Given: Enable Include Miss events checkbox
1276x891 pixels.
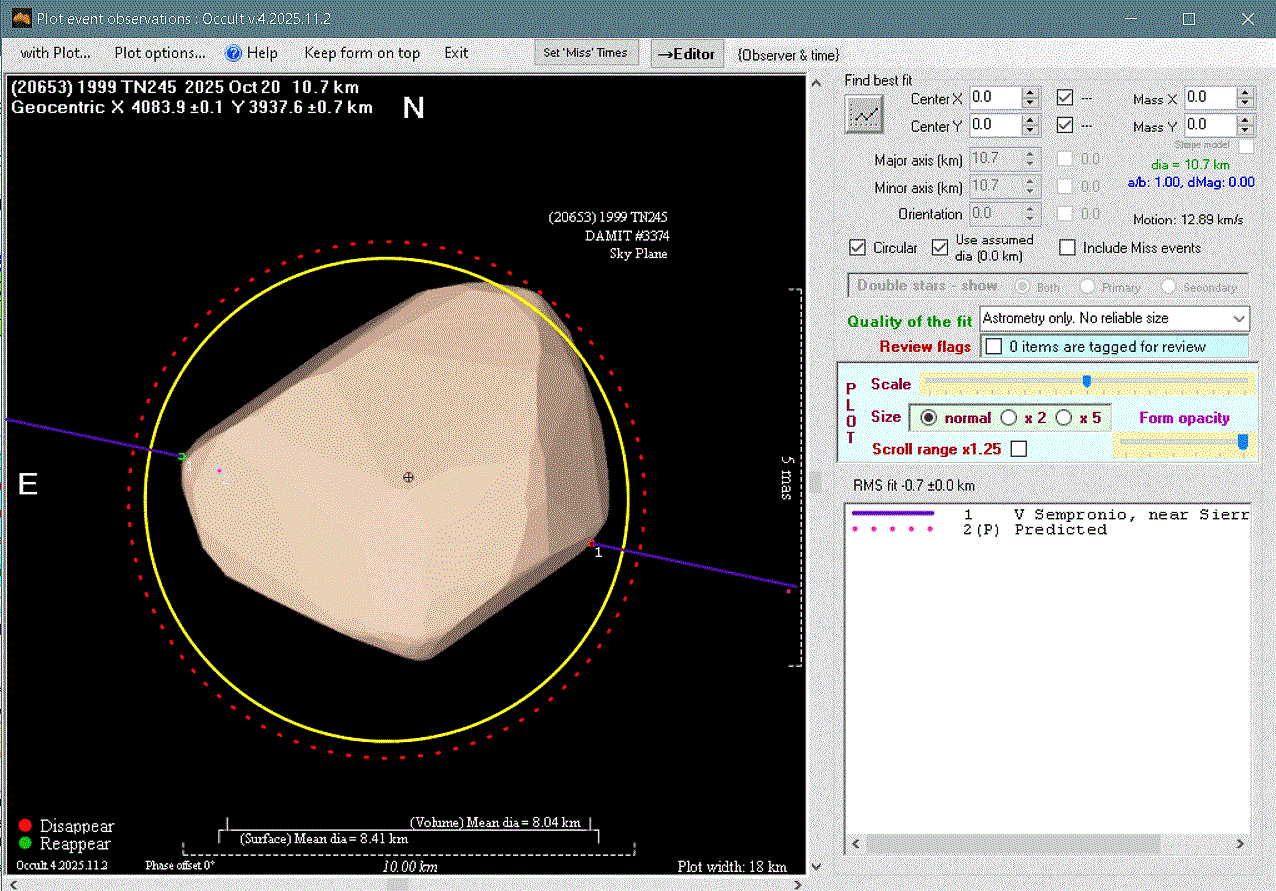Looking at the screenshot, I should pyautogui.click(x=1067, y=247).
